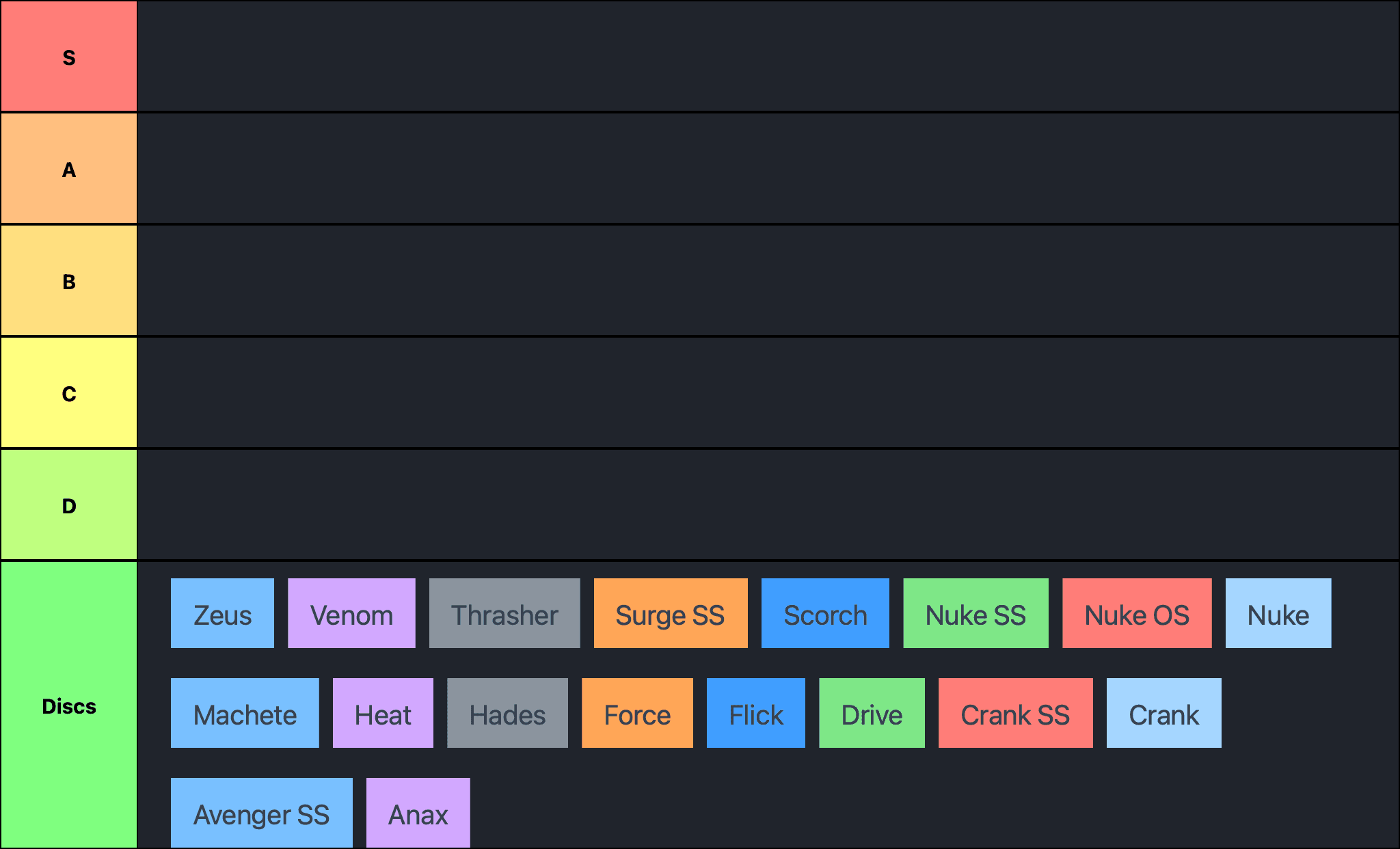Click the Nuke SS tile
Screen dimensions: 1400x849
point(975,613)
